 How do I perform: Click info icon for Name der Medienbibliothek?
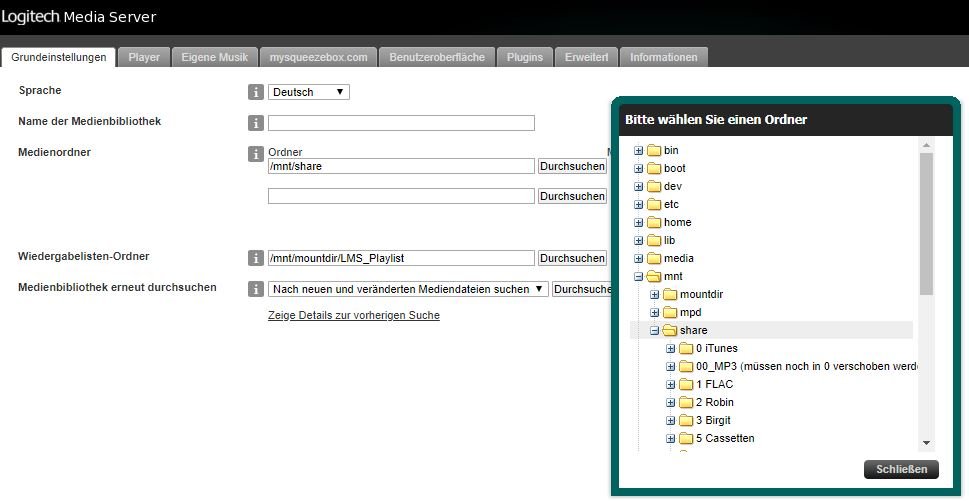point(255,123)
